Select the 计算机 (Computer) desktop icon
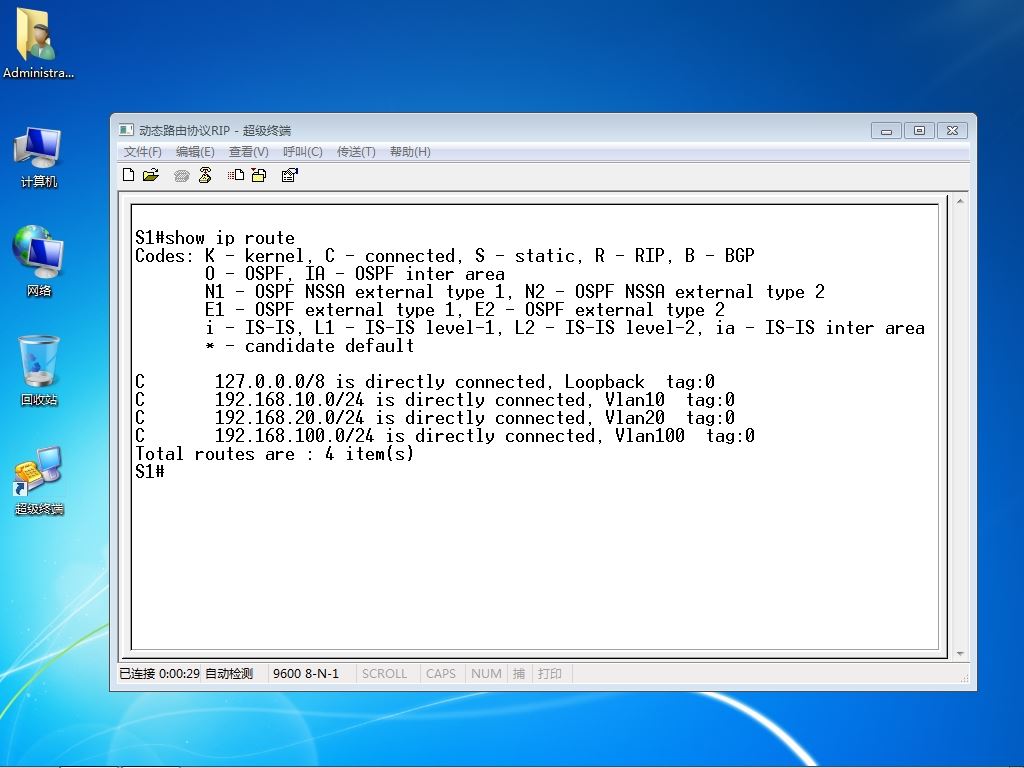The height and width of the screenshot is (768, 1024). tap(38, 157)
